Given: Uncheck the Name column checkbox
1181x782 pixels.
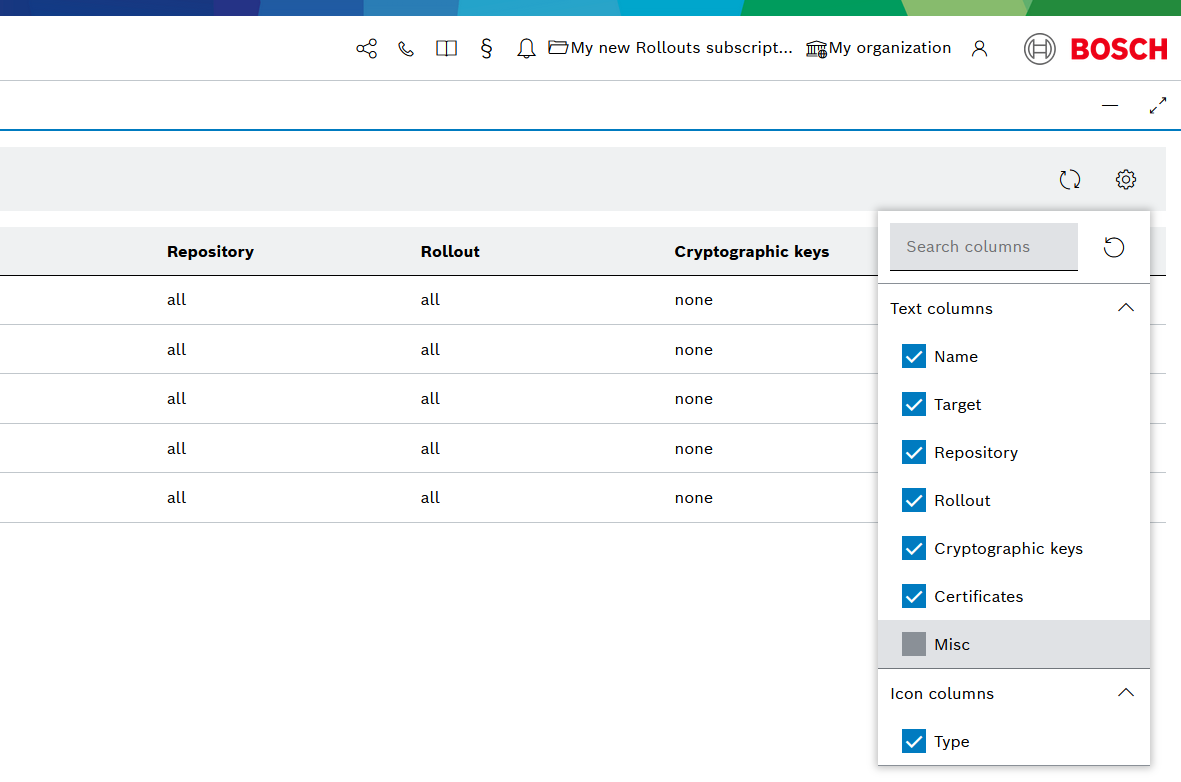Looking at the screenshot, I should 914,357.
